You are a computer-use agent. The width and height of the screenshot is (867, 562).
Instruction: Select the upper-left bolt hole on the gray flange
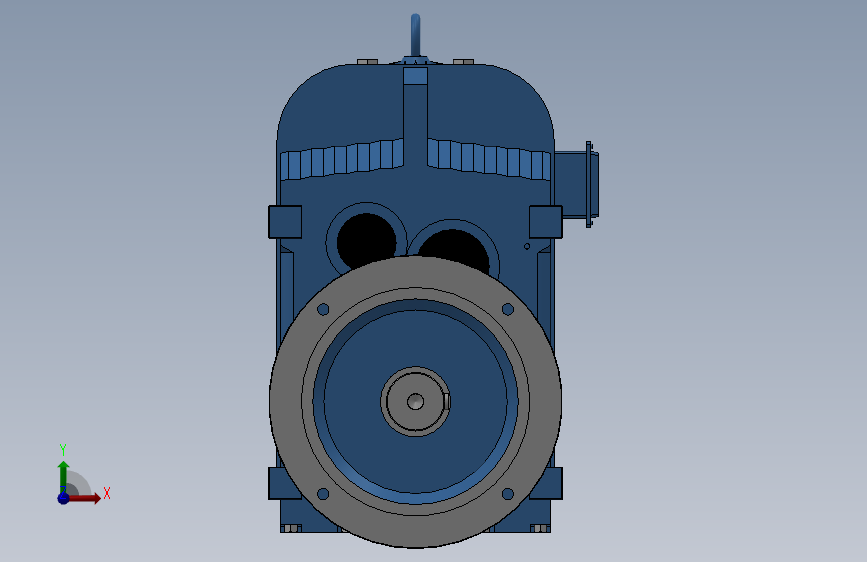pos(323,309)
